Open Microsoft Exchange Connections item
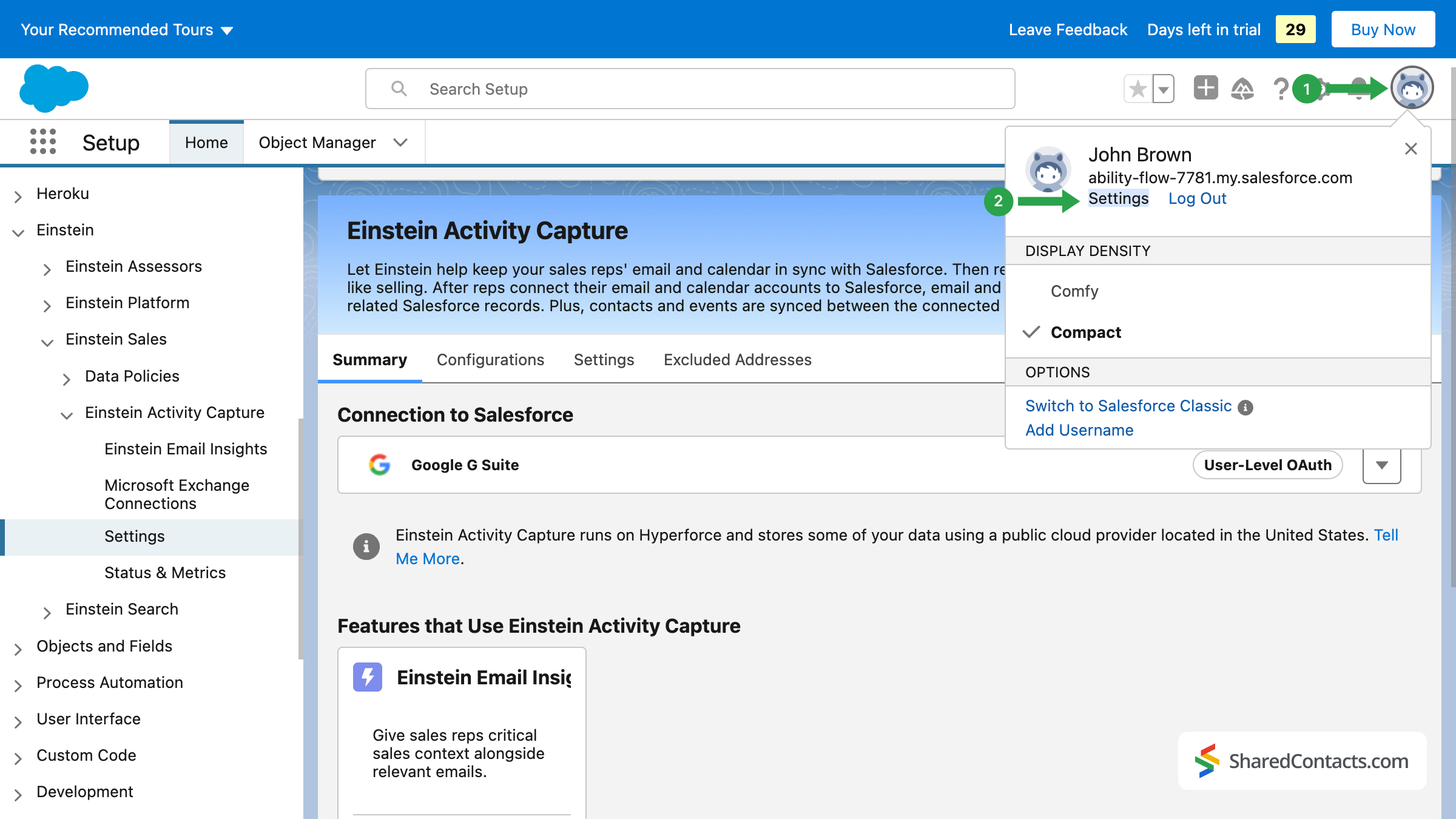The width and height of the screenshot is (1456, 819). point(177,494)
